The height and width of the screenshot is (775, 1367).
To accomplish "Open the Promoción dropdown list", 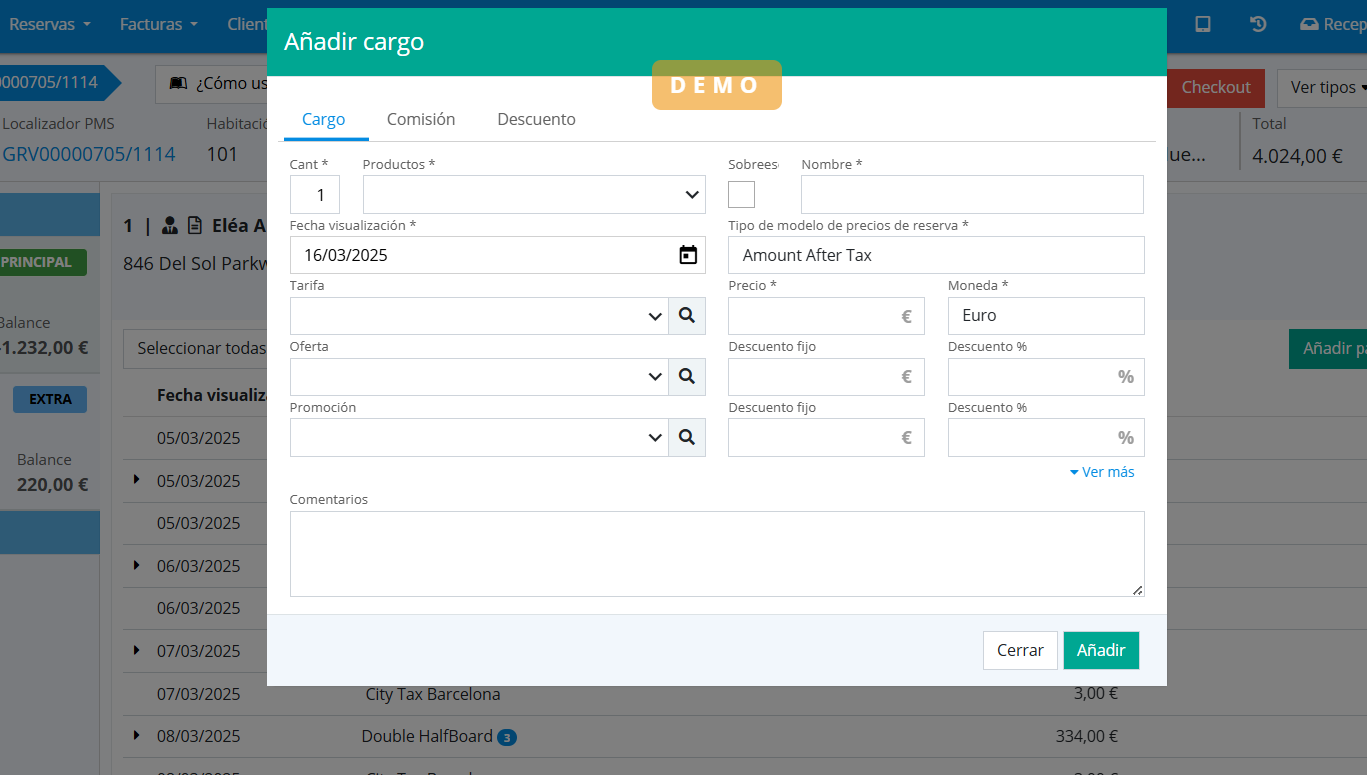I will (479, 438).
